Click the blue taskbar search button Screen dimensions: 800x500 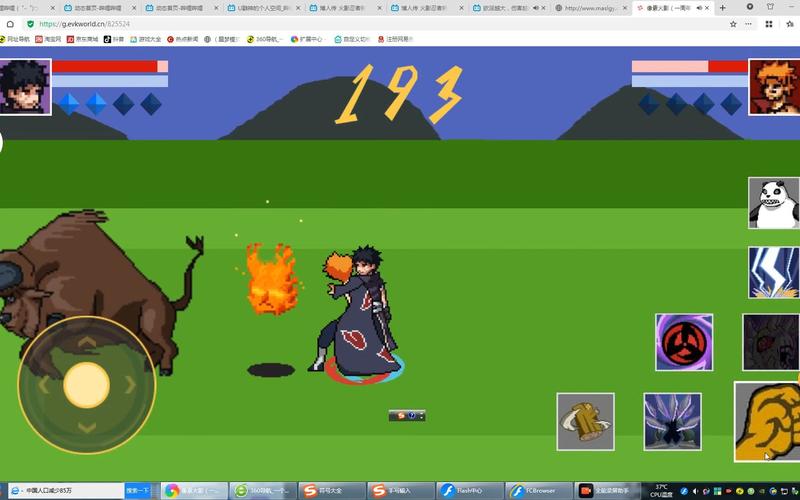pyautogui.click(x=137, y=490)
